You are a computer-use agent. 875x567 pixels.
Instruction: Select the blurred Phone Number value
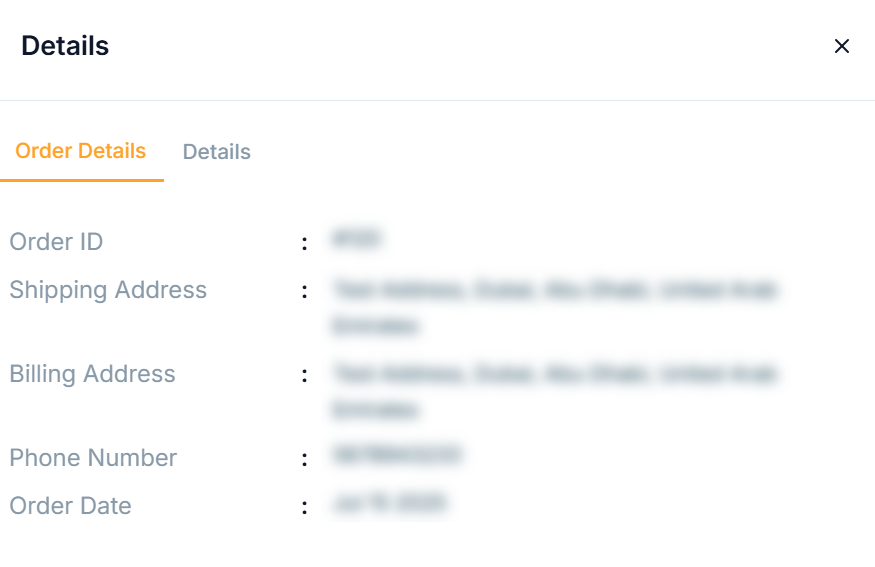pos(396,456)
